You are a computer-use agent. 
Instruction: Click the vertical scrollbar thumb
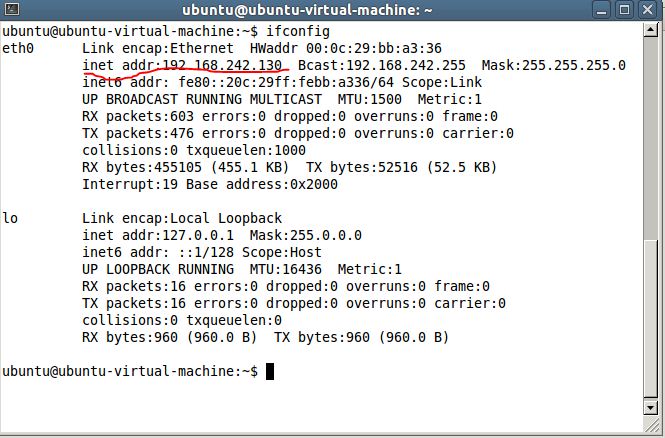click(x=651, y=318)
